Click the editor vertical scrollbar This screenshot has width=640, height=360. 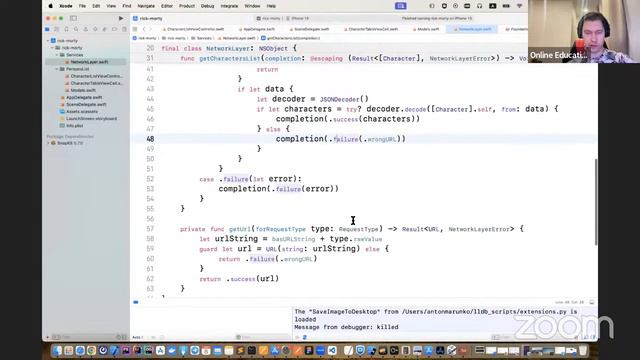tap(596, 202)
